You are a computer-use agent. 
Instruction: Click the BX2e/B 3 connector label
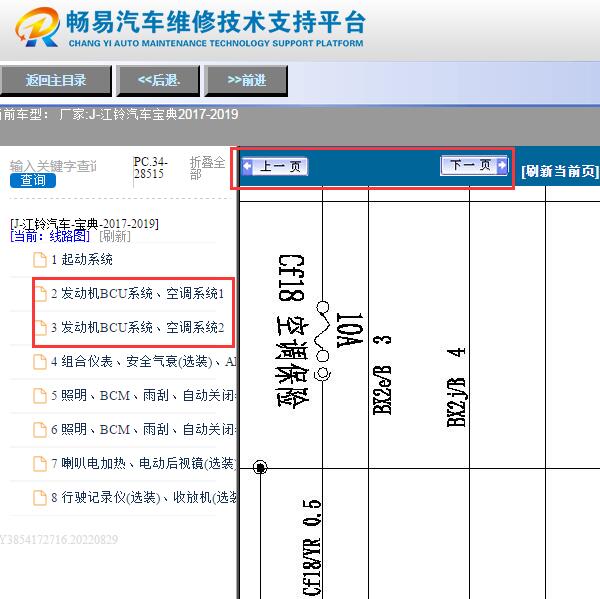pos(382,375)
